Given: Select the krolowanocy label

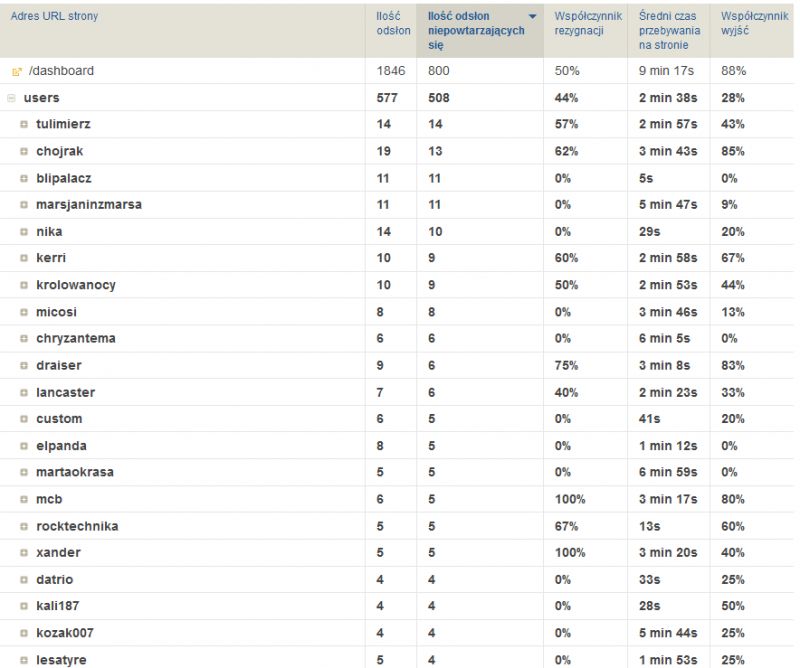Looking at the screenshot, I should tap(76, 285).
